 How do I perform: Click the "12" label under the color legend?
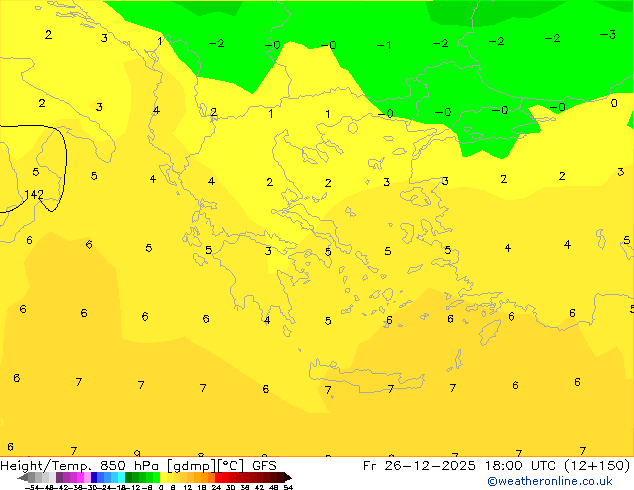188,488
